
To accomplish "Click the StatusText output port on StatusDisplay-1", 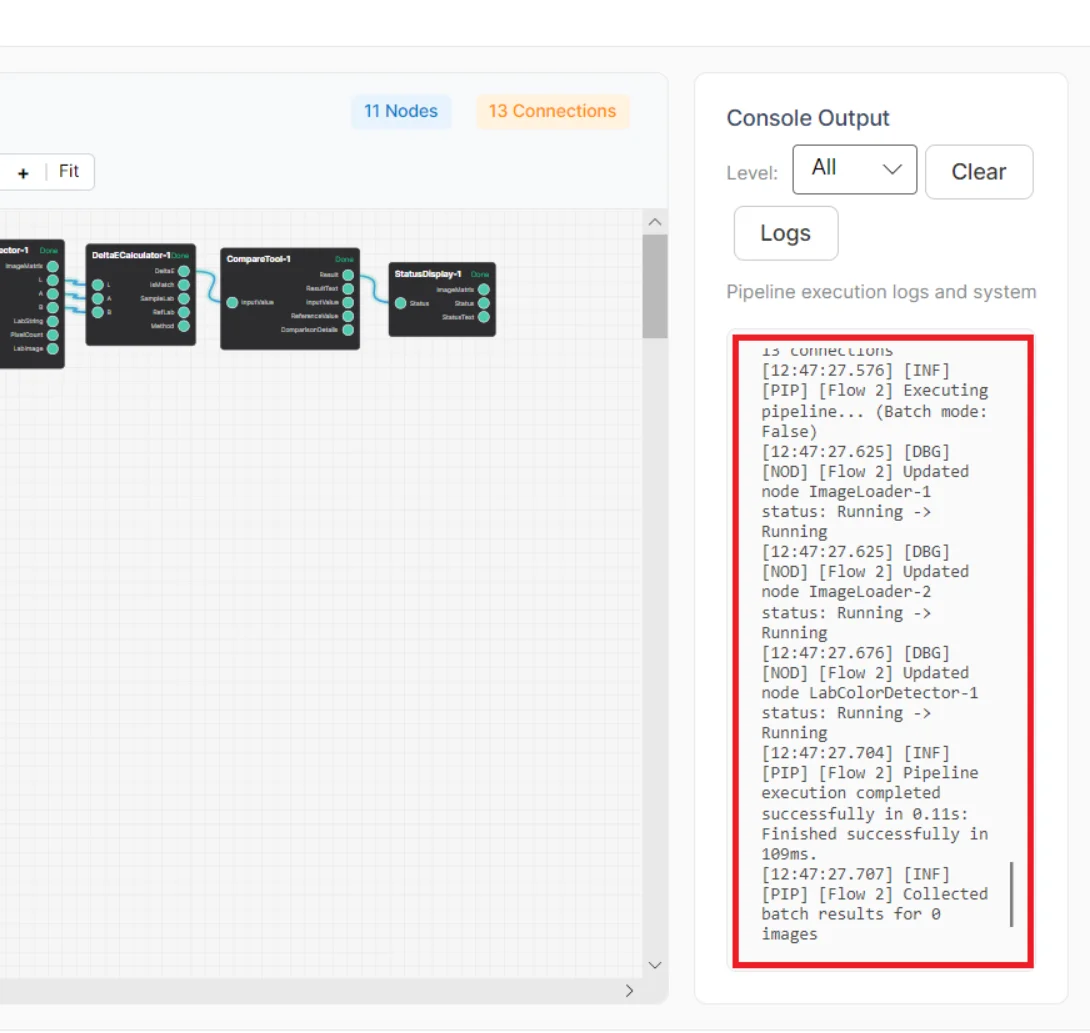I will coord(484,317).
